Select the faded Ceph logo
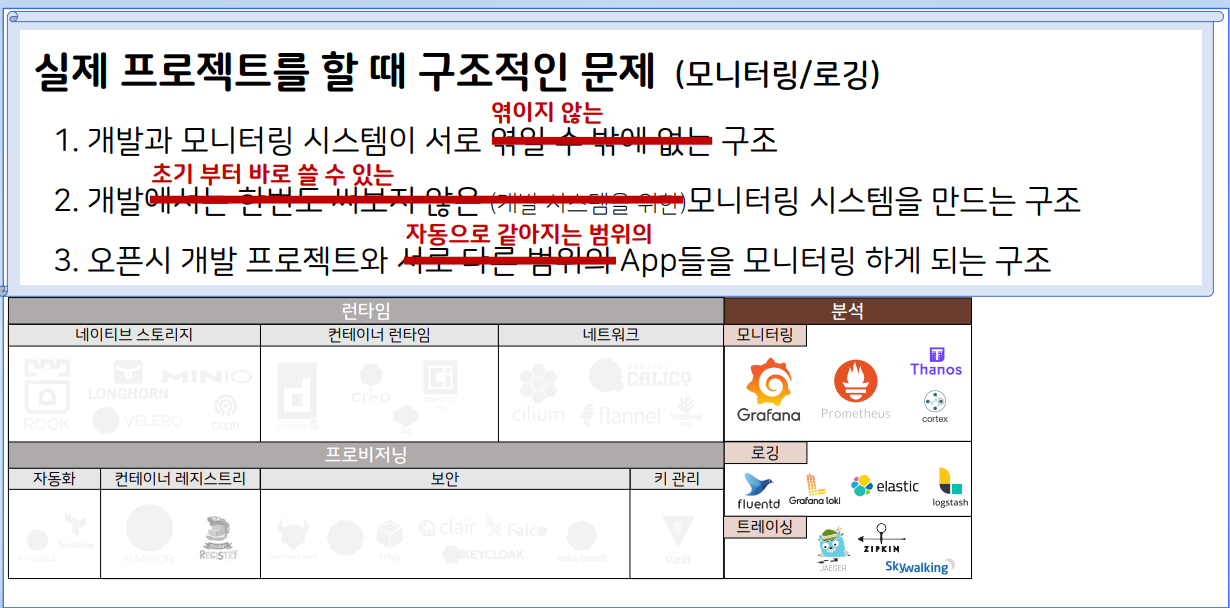This screenshot has height=608, width=1230. point(226,412)
